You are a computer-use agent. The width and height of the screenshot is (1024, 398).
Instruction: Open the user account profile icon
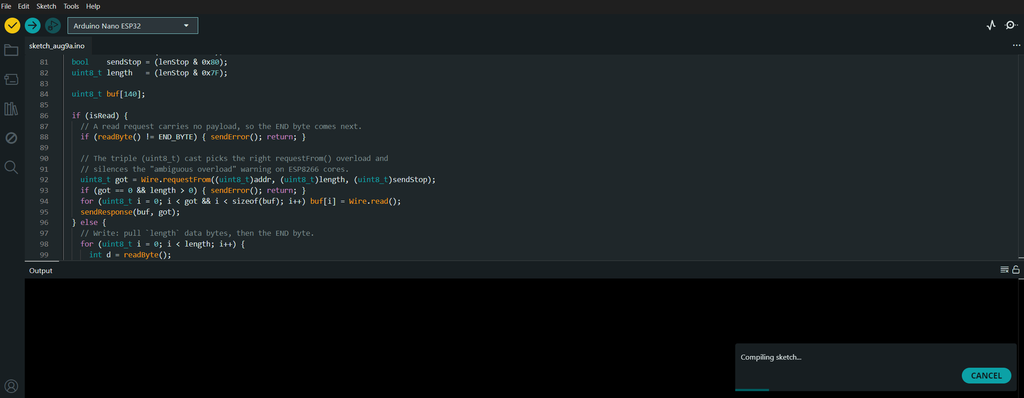[x=11, y=386]
